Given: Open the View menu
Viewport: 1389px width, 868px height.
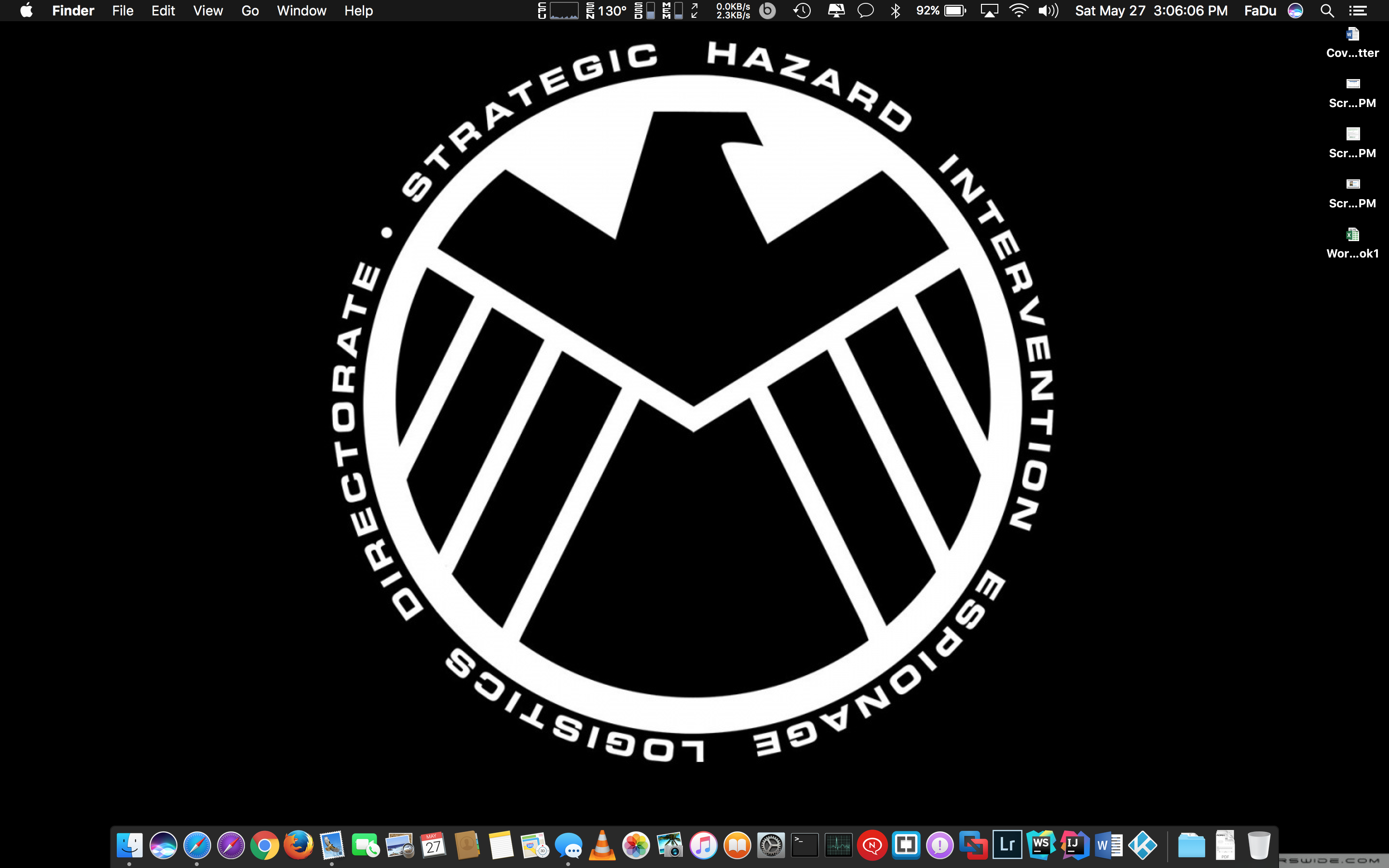Looking at the screenshot, I should coord(208,10).
